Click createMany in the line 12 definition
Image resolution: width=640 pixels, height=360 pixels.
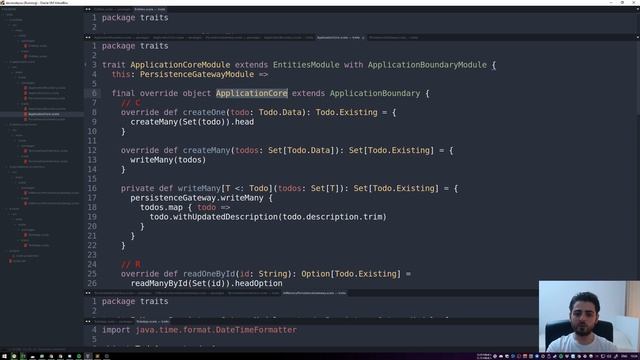coord(206,150)
